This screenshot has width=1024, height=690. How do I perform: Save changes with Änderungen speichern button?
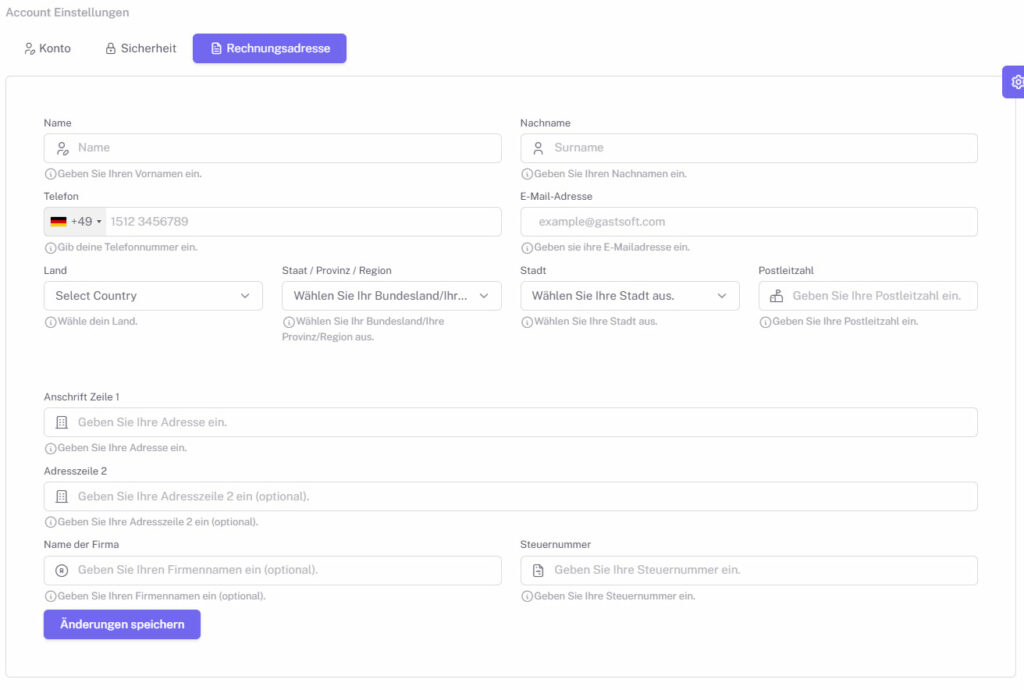[122, 624]
